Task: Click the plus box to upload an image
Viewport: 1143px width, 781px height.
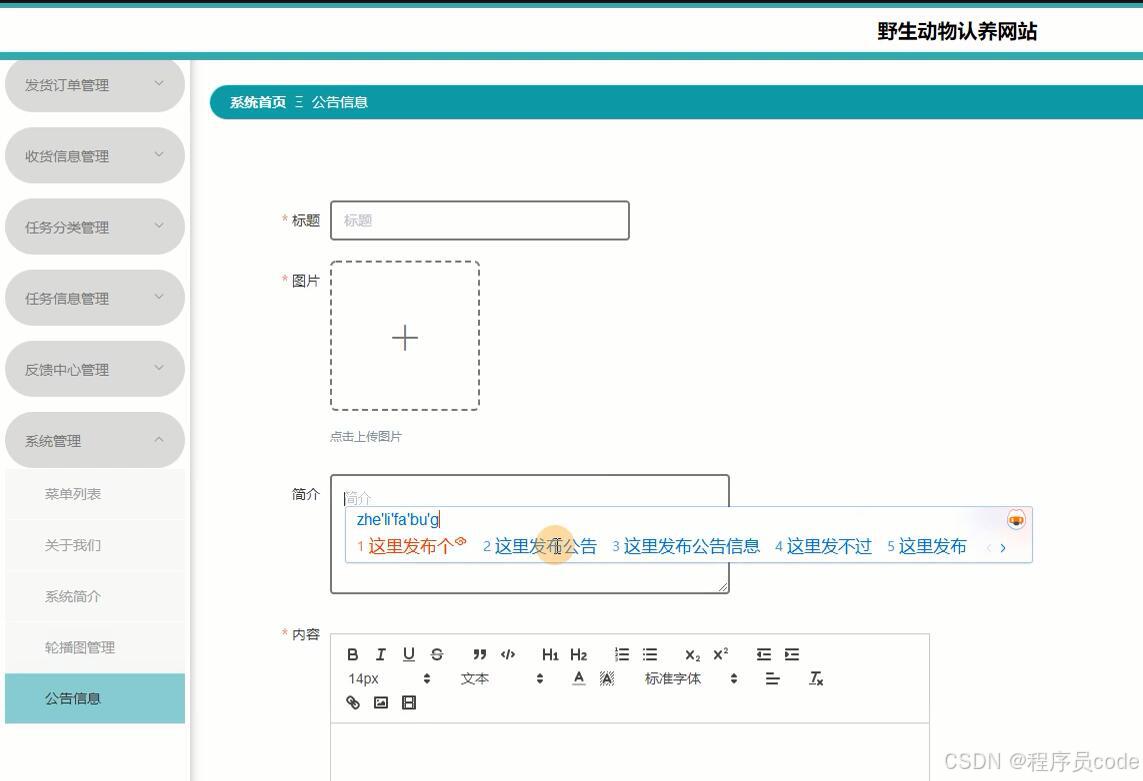Action: [x=405, y=337]
